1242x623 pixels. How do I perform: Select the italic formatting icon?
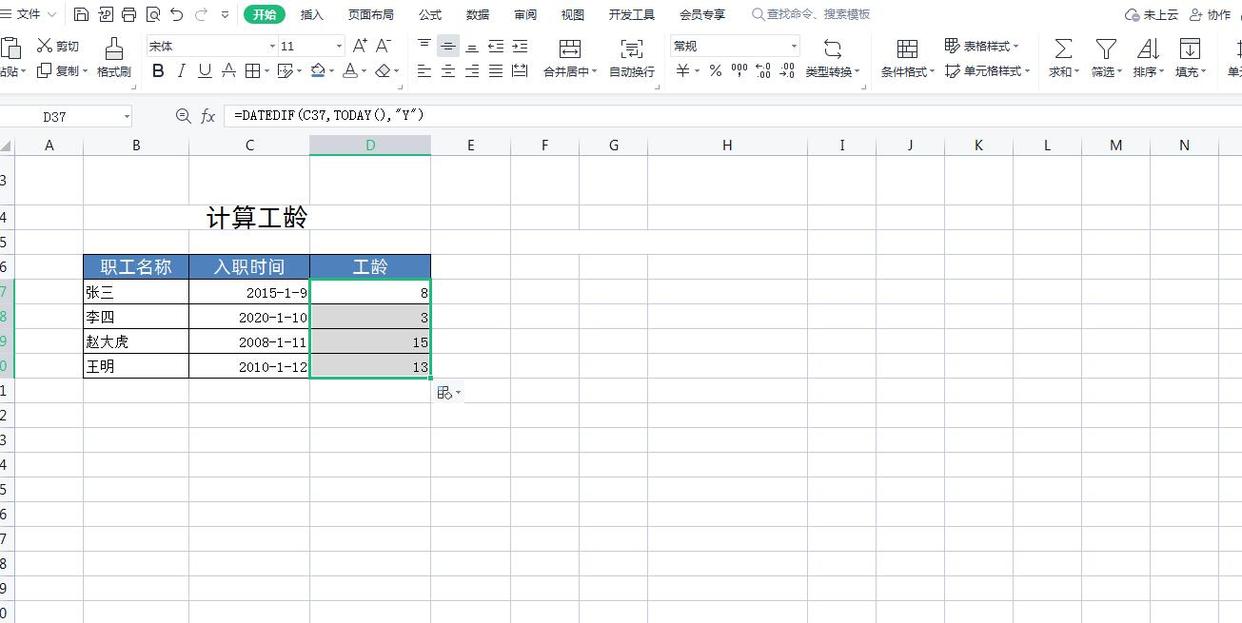pos(180,71)
